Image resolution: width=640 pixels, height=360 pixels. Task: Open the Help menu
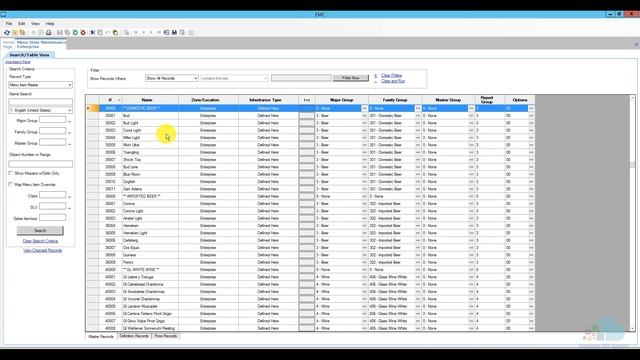point(50,24)
